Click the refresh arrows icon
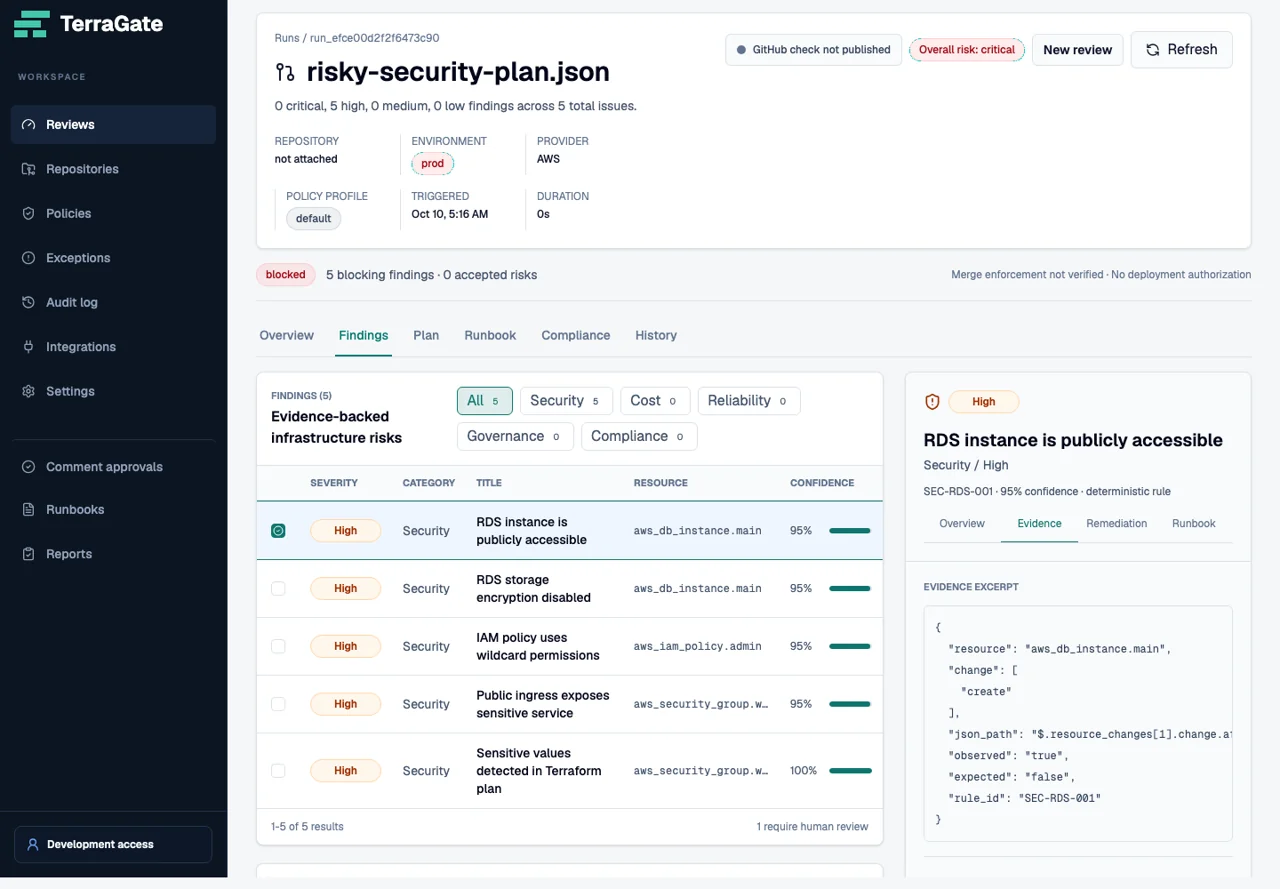This screenshot has width=1280, height=889. pos(1153,49)
